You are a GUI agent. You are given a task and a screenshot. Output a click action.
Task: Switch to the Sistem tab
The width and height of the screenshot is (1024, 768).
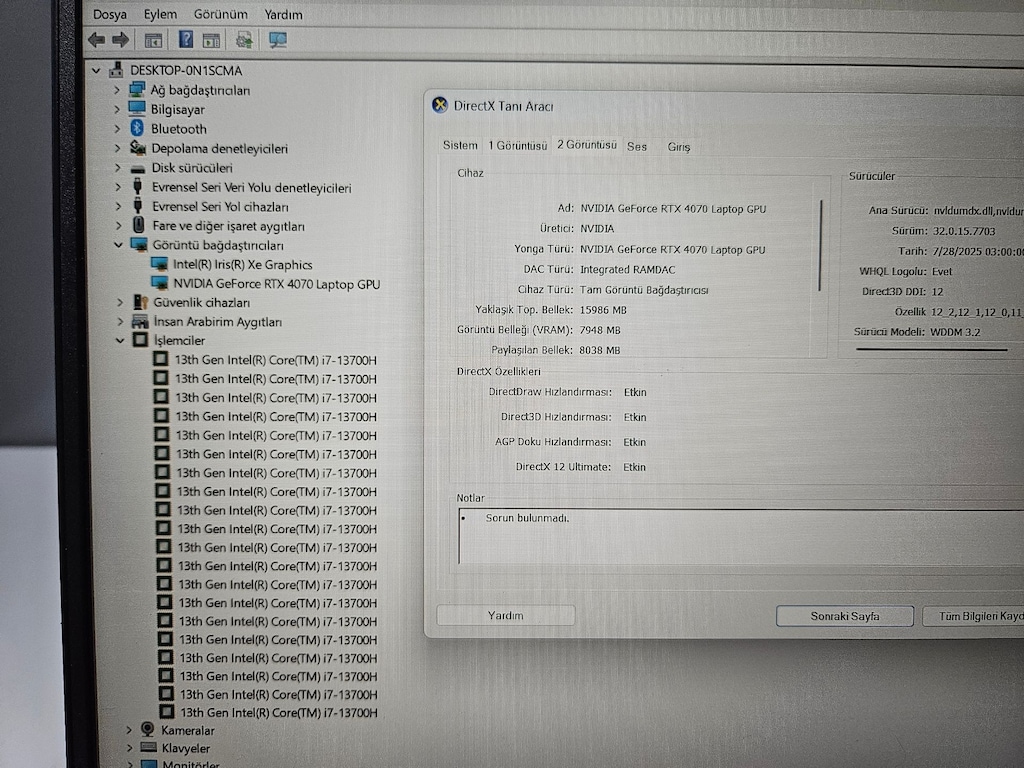tap(460, 145)
